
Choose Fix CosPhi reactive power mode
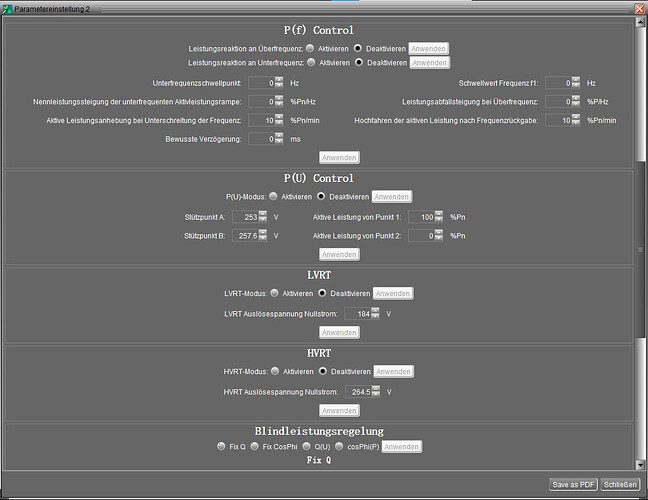coord(255,446)
